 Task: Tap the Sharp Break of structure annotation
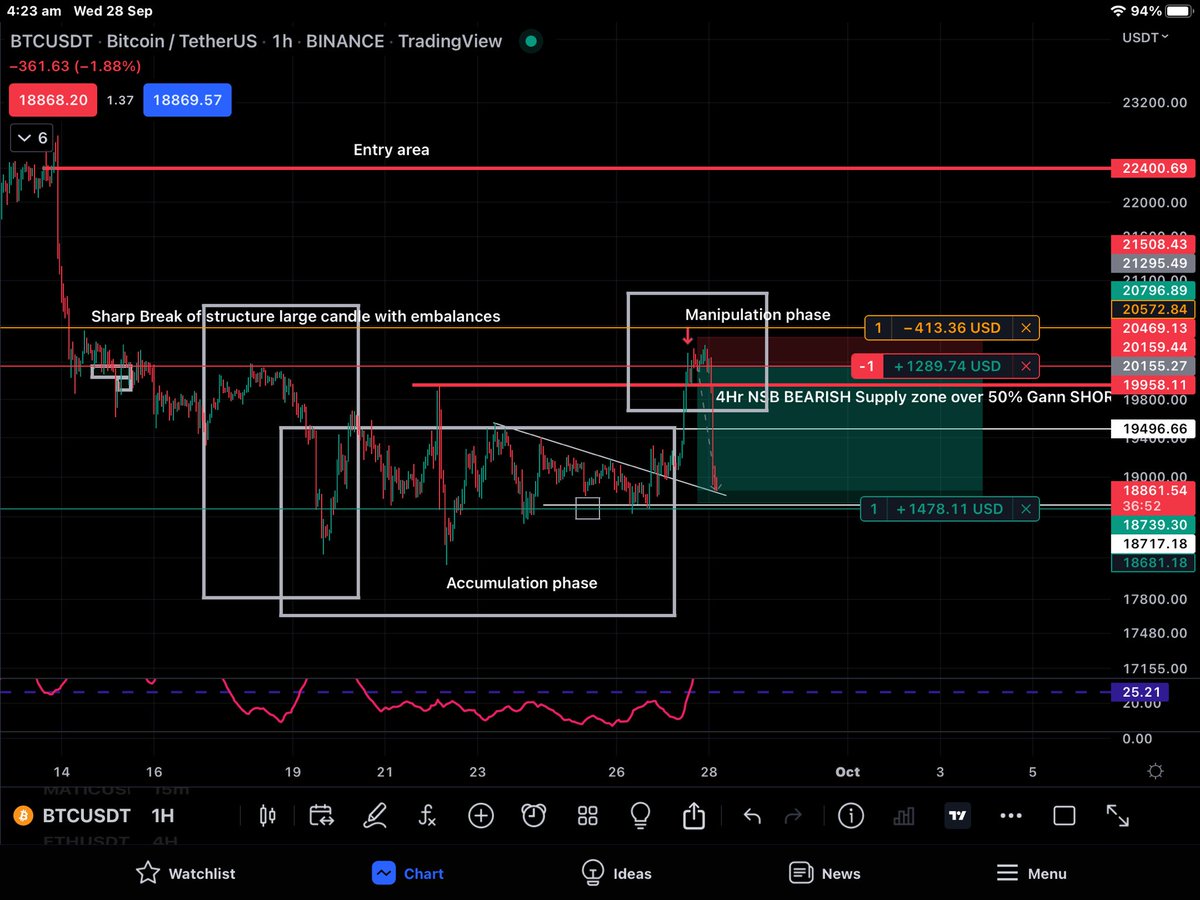pos(295,316)
